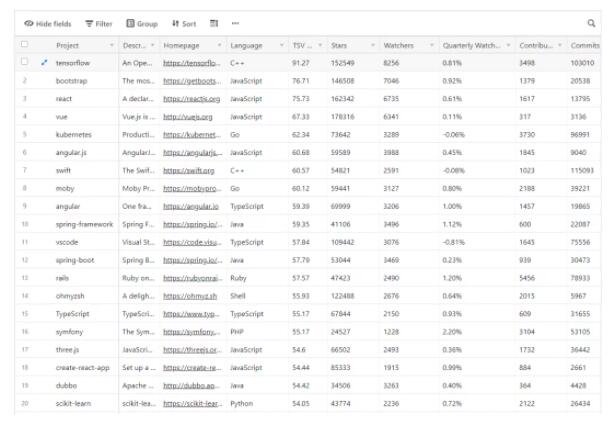
Task: Open the angular.io link
Action: (191, 206)
